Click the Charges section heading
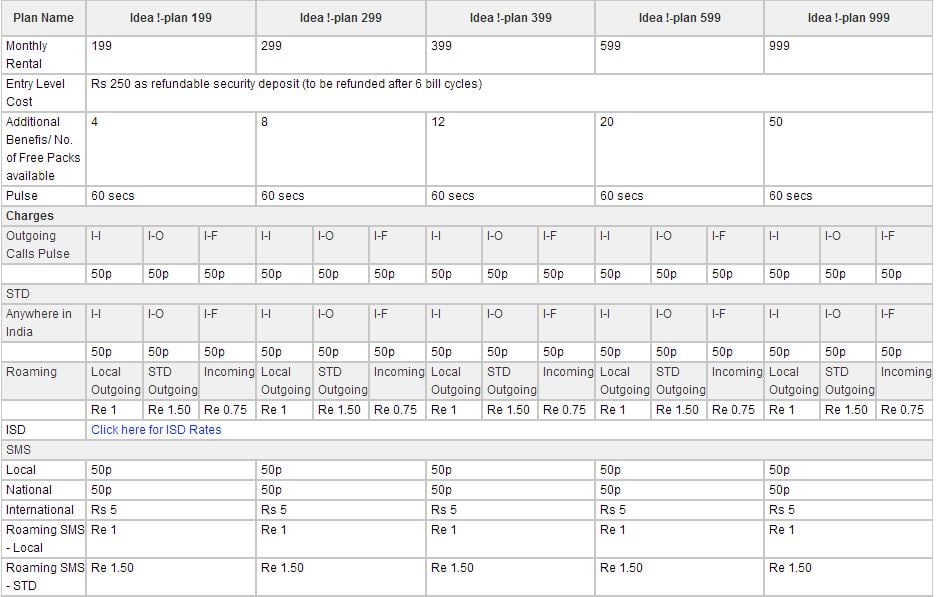This screenshot has height=597, width=936. tap(30, 216)
